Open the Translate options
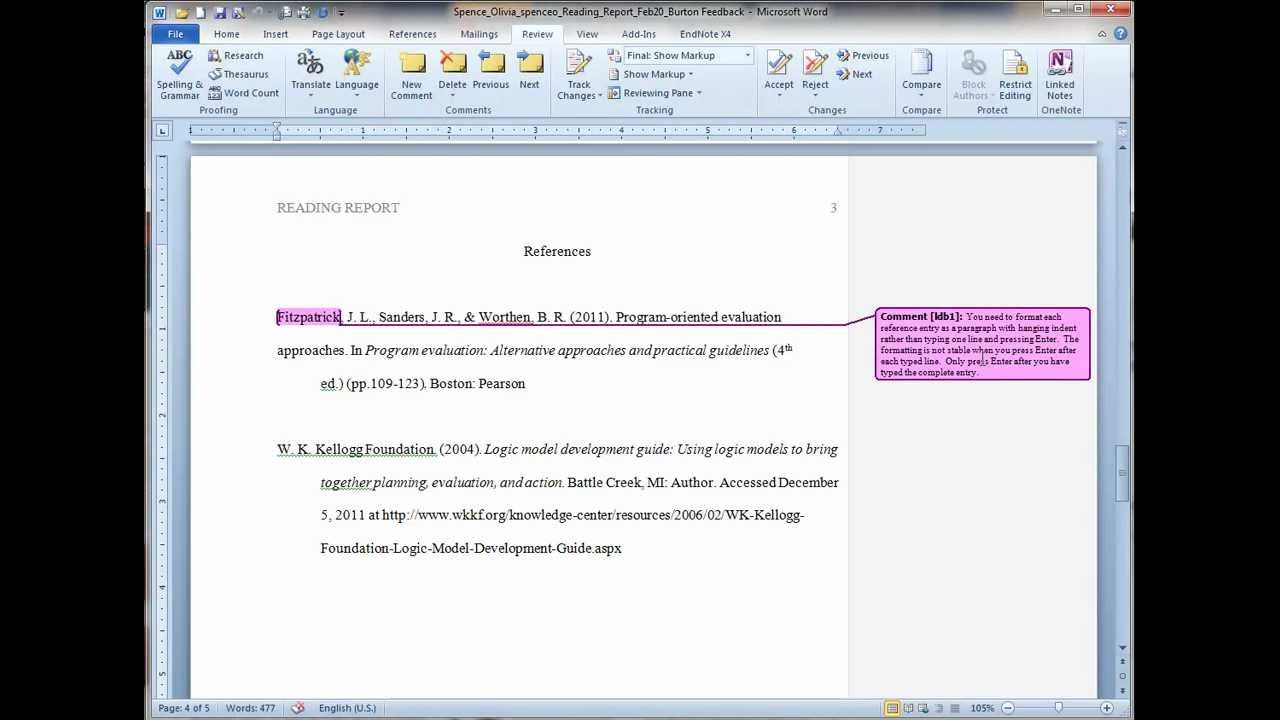This screenshot has width=1280, height=720. click(x=310, y=75)
